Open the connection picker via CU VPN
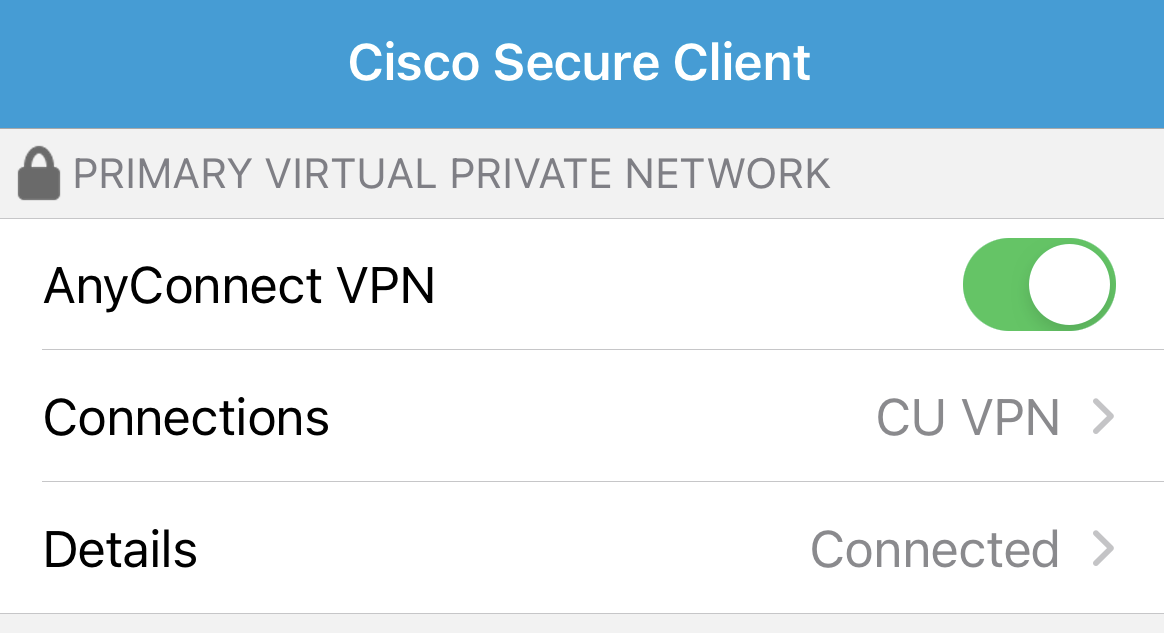 point(968,417)
